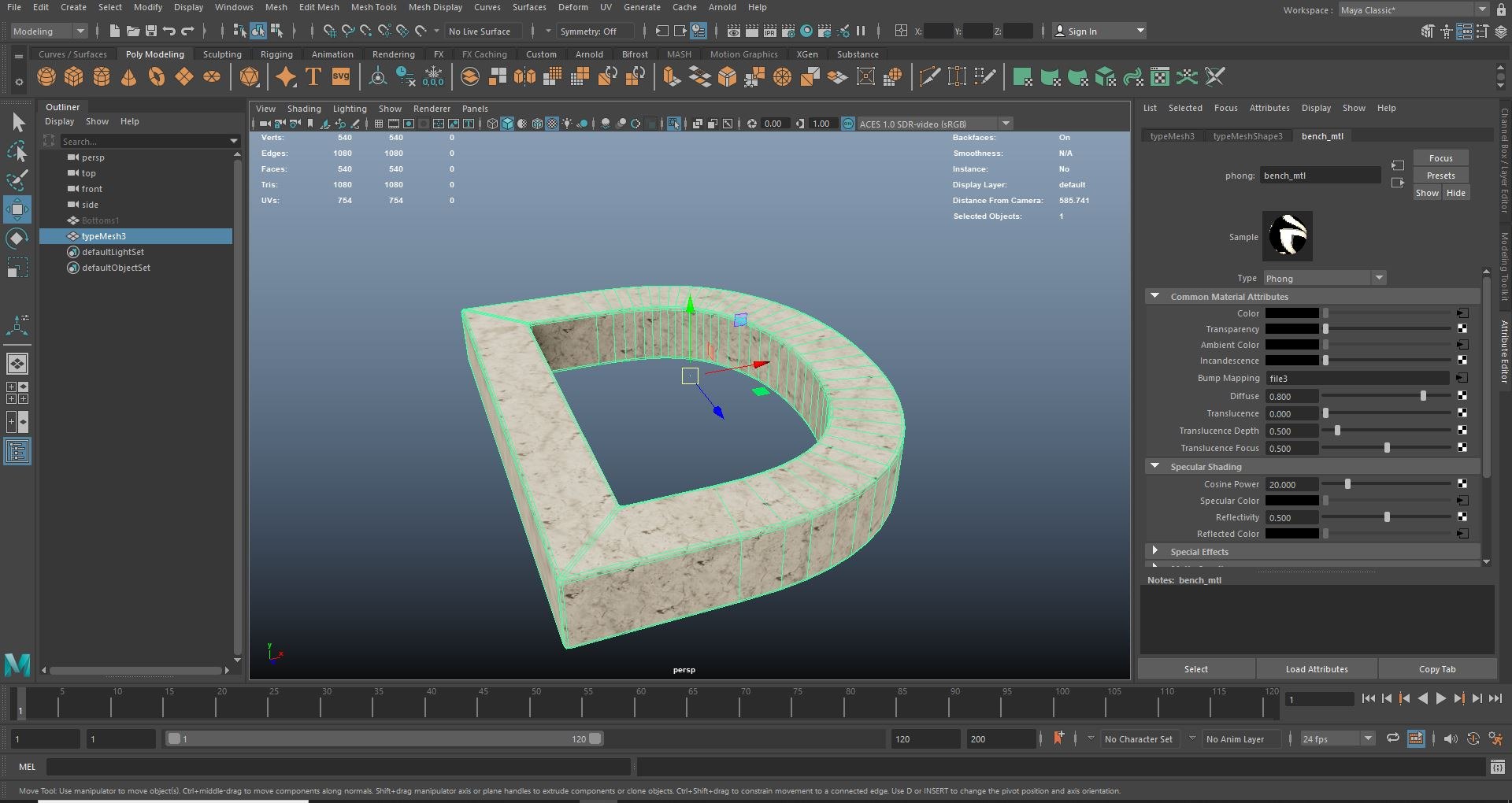Image resolution: width=1512 pixels, height=803 pixels.
Task: Expand the Special Effects section
Action: tap(1154, 552)
